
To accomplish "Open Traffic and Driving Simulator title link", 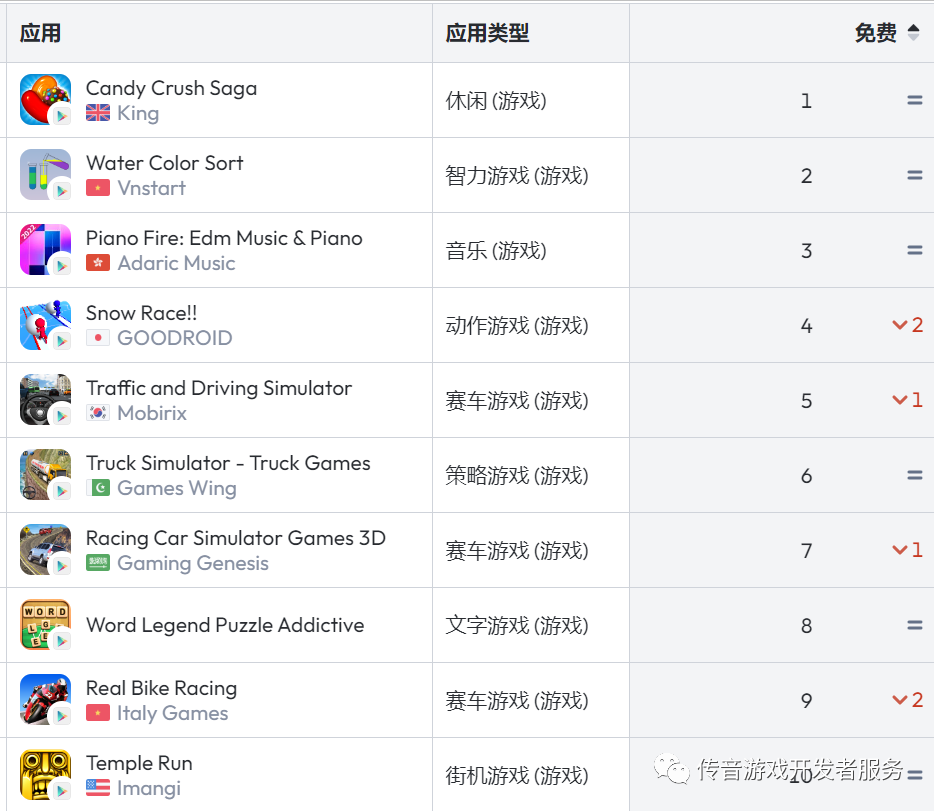I will point(219,388).
